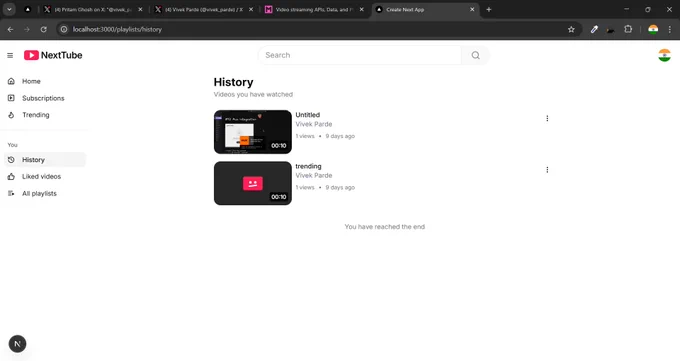Close the Create Next App tab
Image resolution: width=680 pixels, height=361 pixels.
click(472, 10)
